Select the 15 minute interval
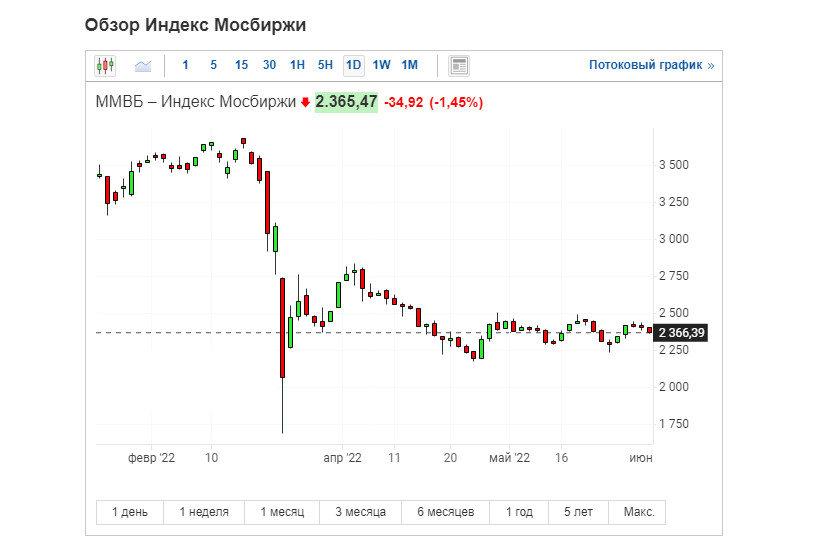Screen dimensions: 833x548 tap(241, 65)
